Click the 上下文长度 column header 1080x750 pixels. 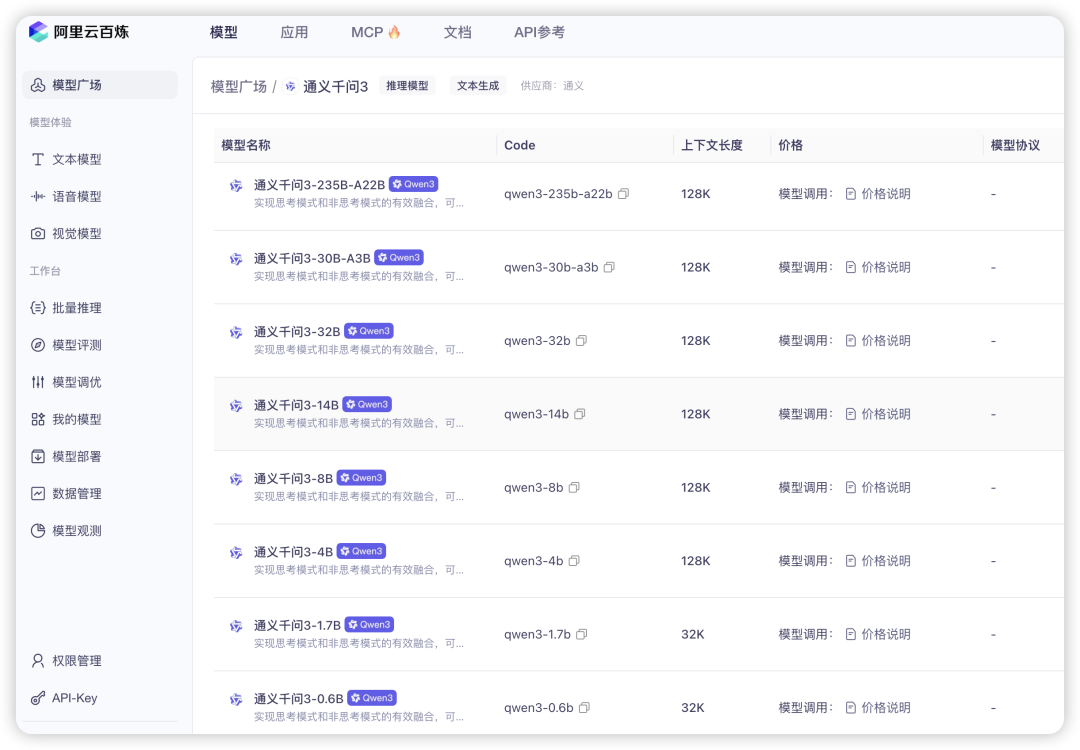(x=712, y=145)
